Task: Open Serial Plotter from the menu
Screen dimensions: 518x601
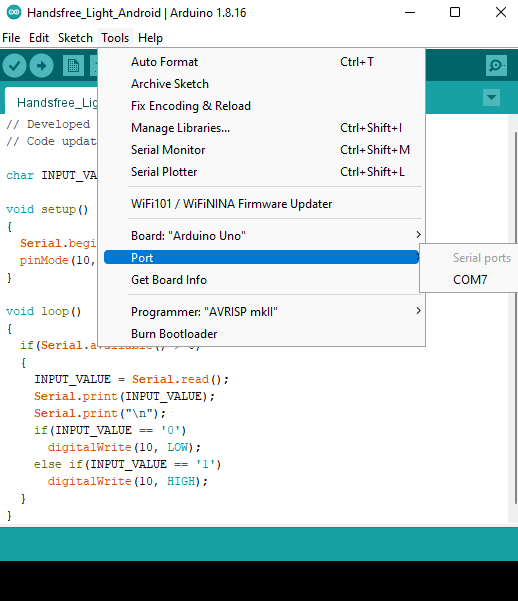Action: point(263,172)
